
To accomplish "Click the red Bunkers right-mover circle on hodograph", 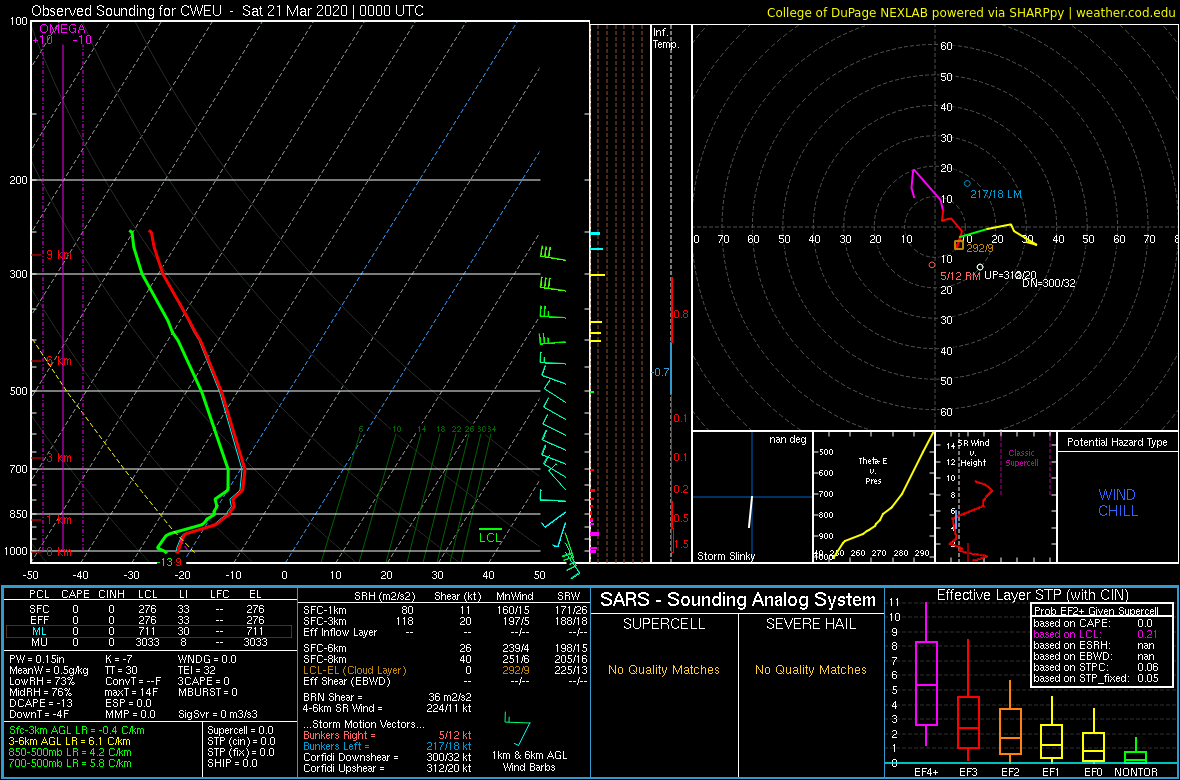I will click(932, 264).
